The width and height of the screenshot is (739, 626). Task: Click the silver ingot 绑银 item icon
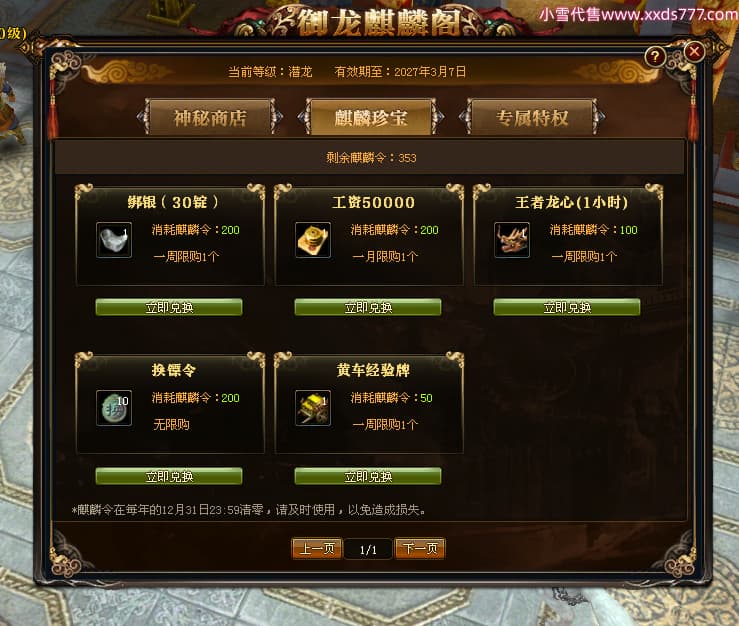[x=114, y=240]
